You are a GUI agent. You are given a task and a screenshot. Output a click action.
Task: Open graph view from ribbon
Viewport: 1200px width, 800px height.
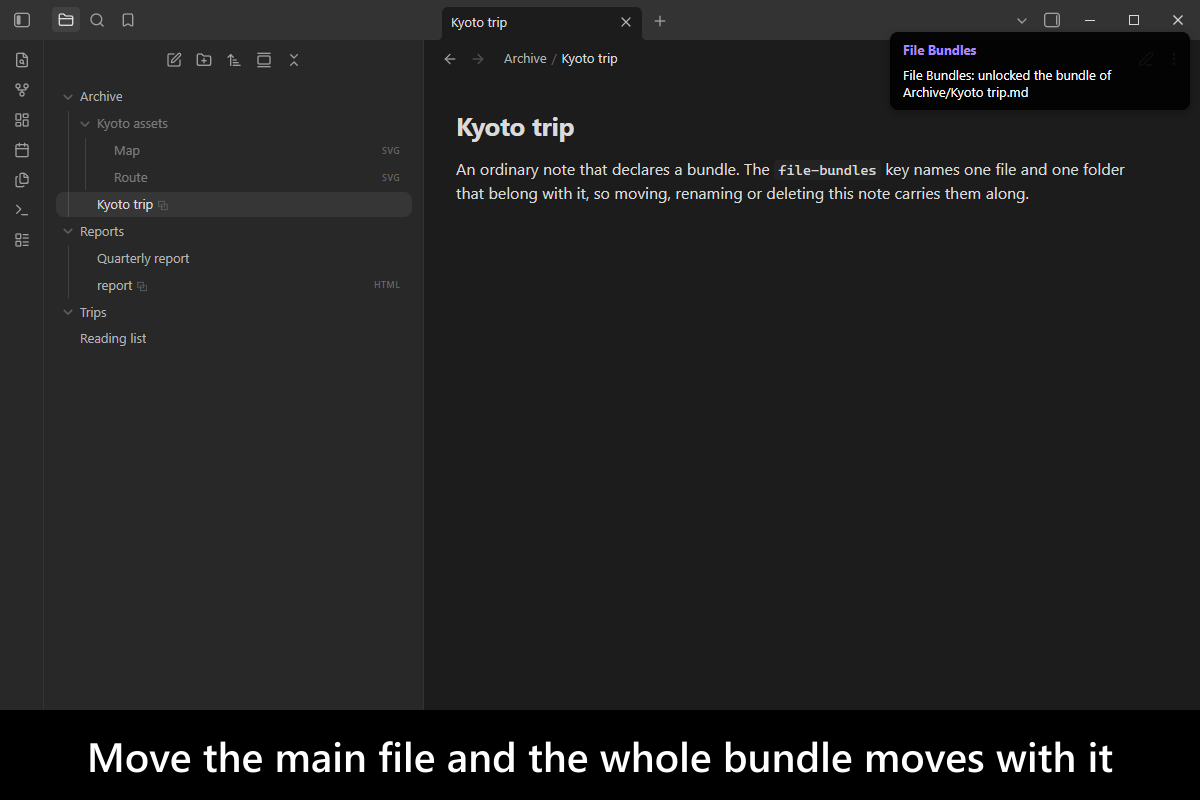click(22, 90)
